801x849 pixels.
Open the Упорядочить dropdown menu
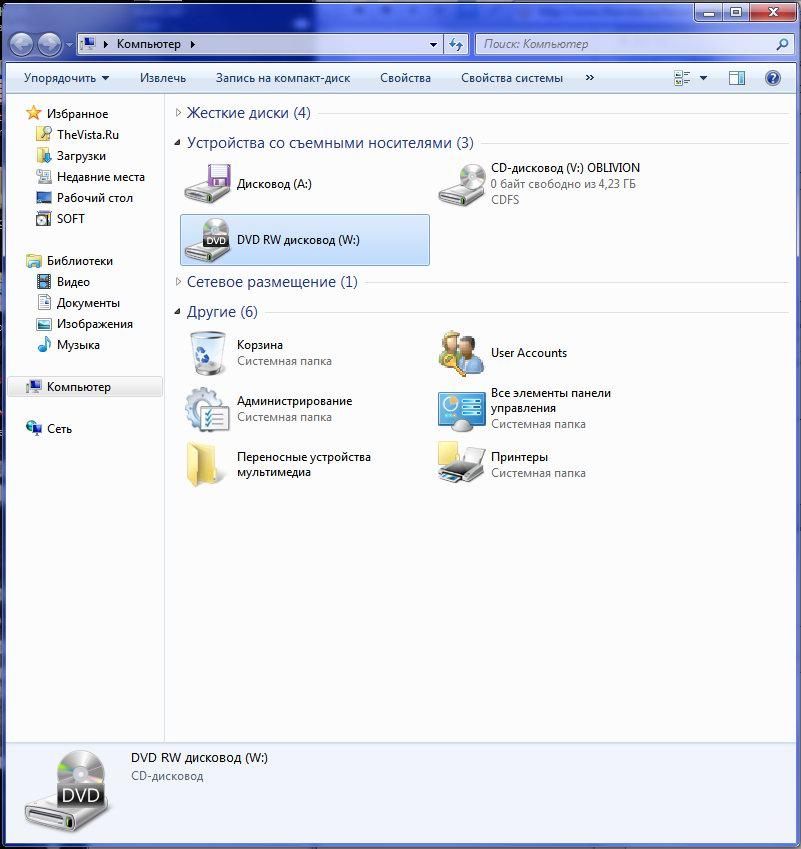(66, 78)
